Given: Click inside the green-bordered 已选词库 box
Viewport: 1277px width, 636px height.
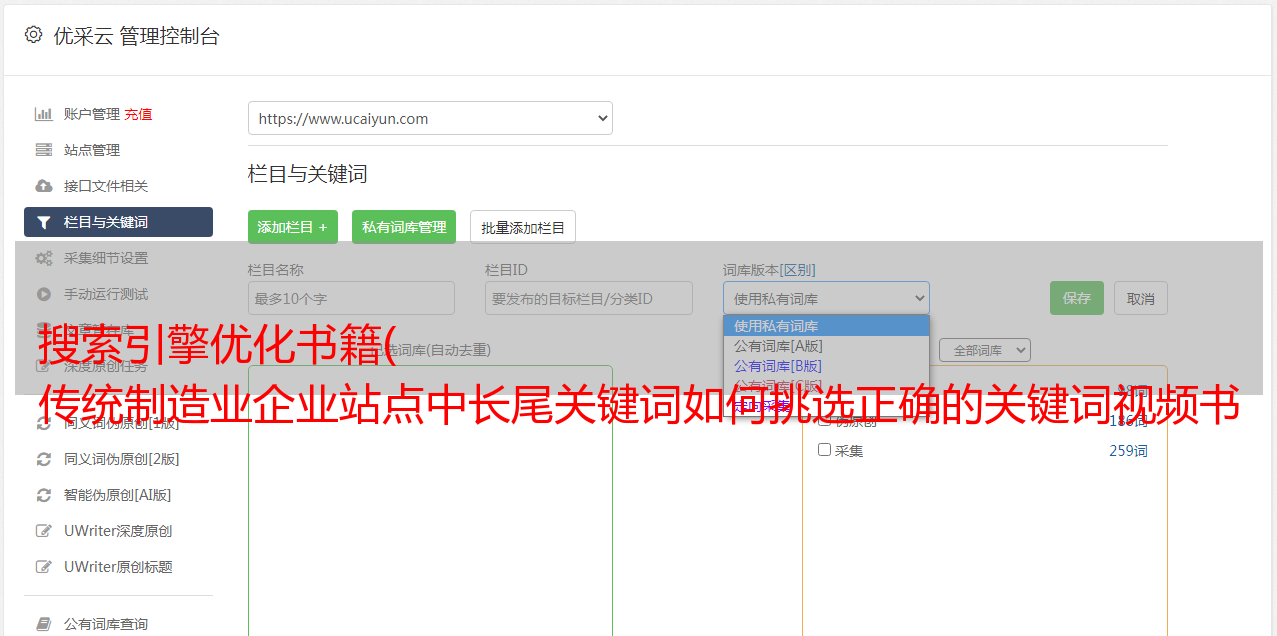Looking at the screenshot, I should coord(430,500).
